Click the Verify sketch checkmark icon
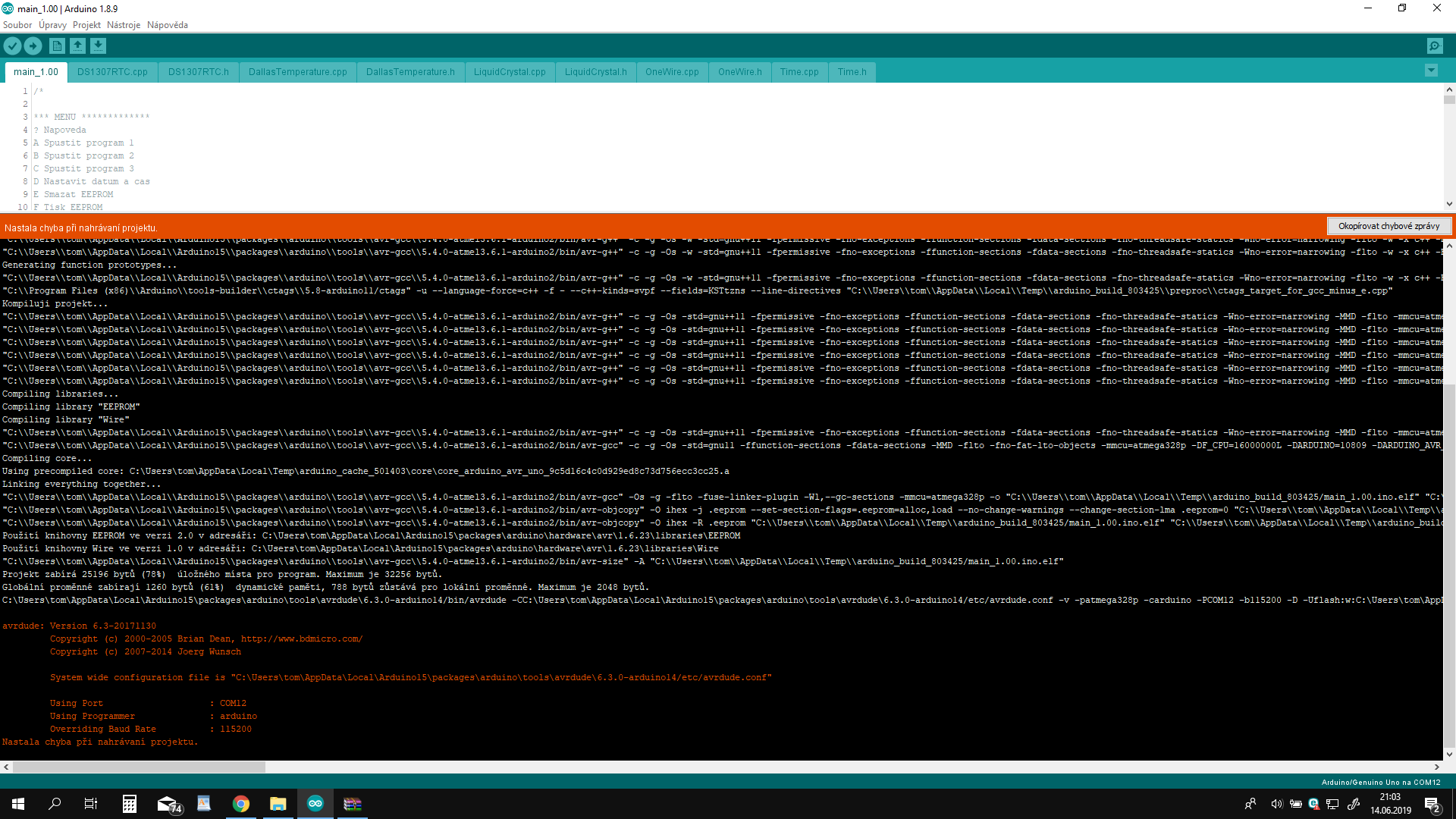 tap(13, 46)
